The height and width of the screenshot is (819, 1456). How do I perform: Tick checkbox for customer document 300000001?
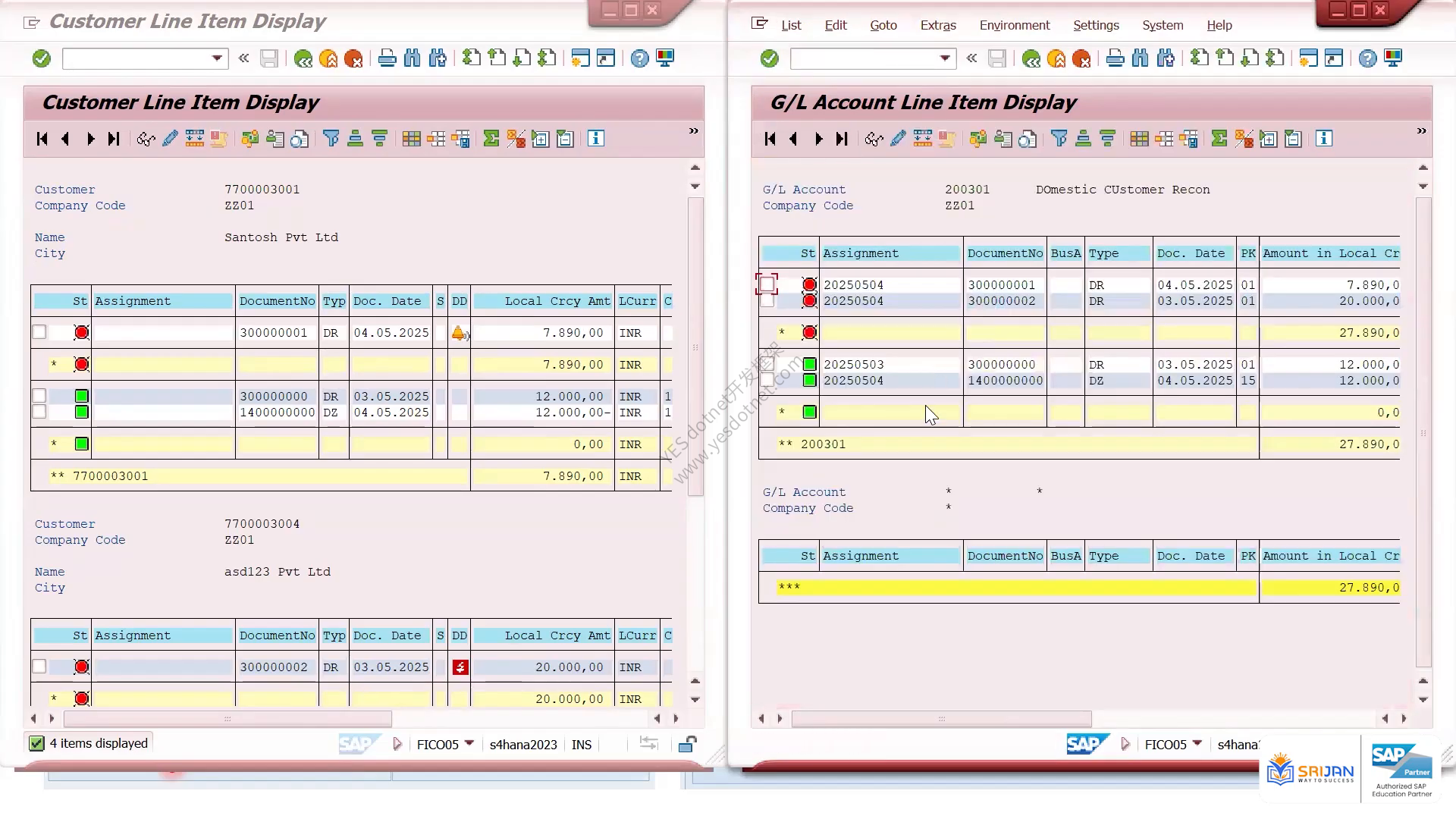[x=39, y=332]
